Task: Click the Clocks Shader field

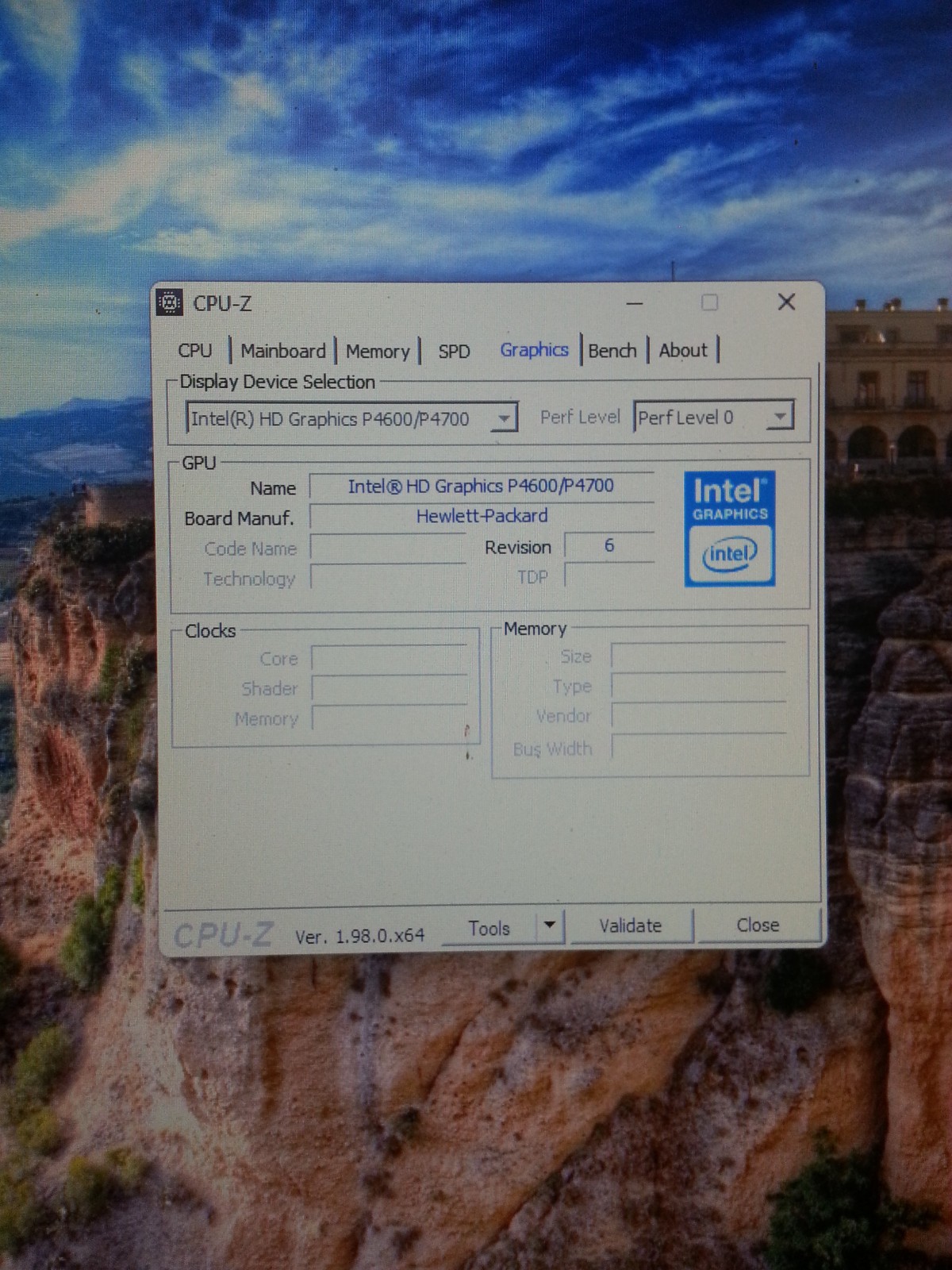Action: [x=390, y=688]
